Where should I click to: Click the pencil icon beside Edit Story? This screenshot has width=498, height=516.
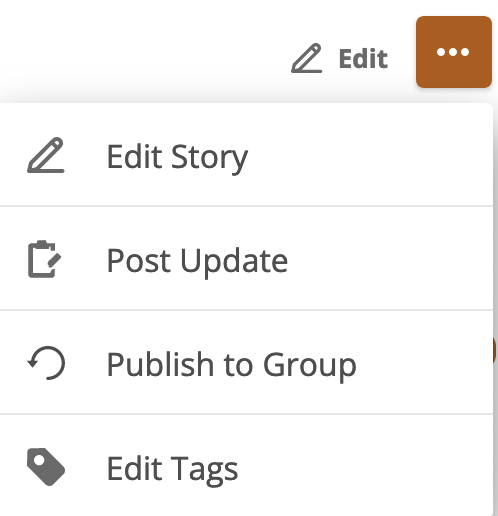coord(46,155)
